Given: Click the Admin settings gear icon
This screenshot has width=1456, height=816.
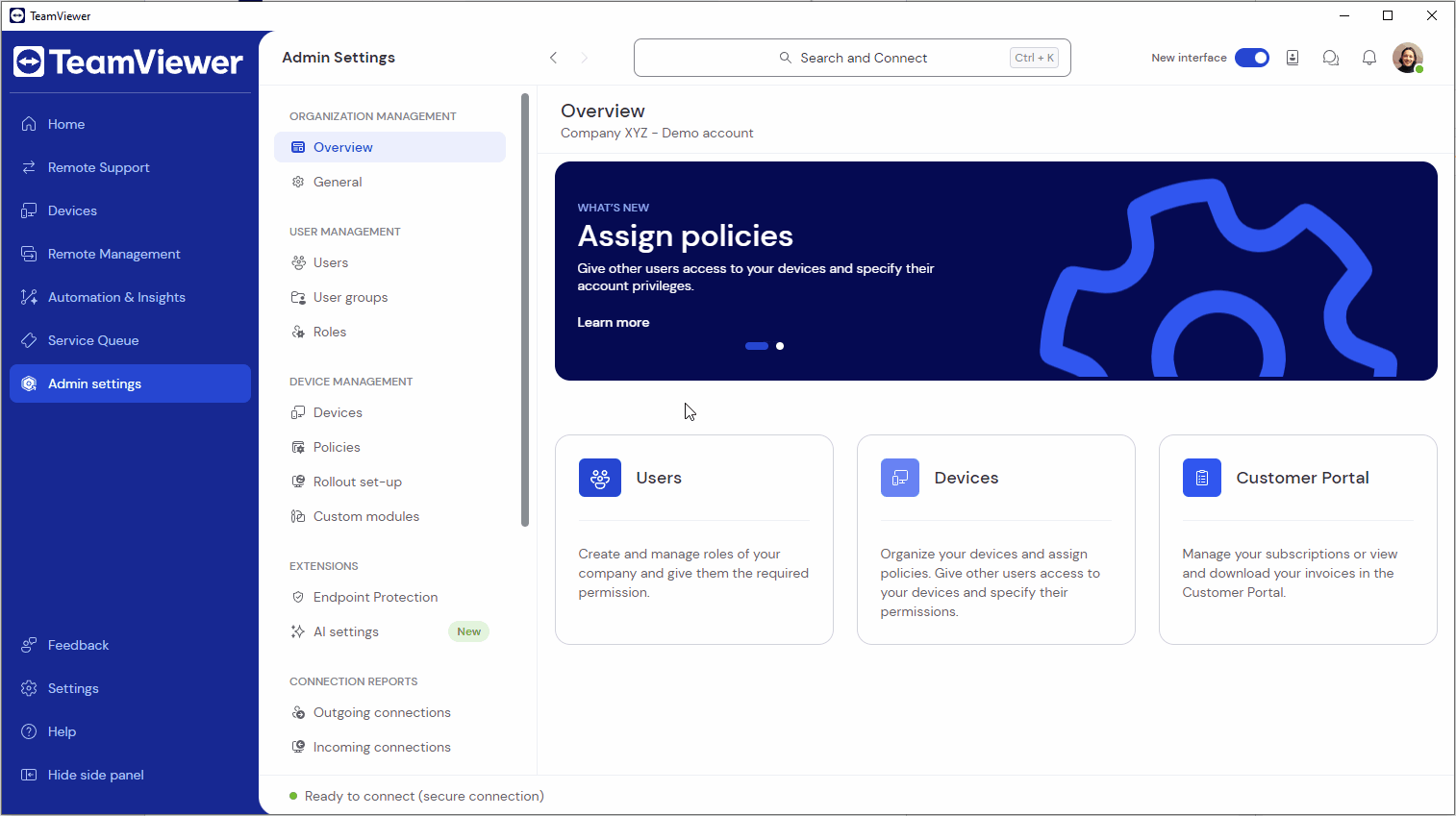Looking at the screenshot, I should pos(29,383).
